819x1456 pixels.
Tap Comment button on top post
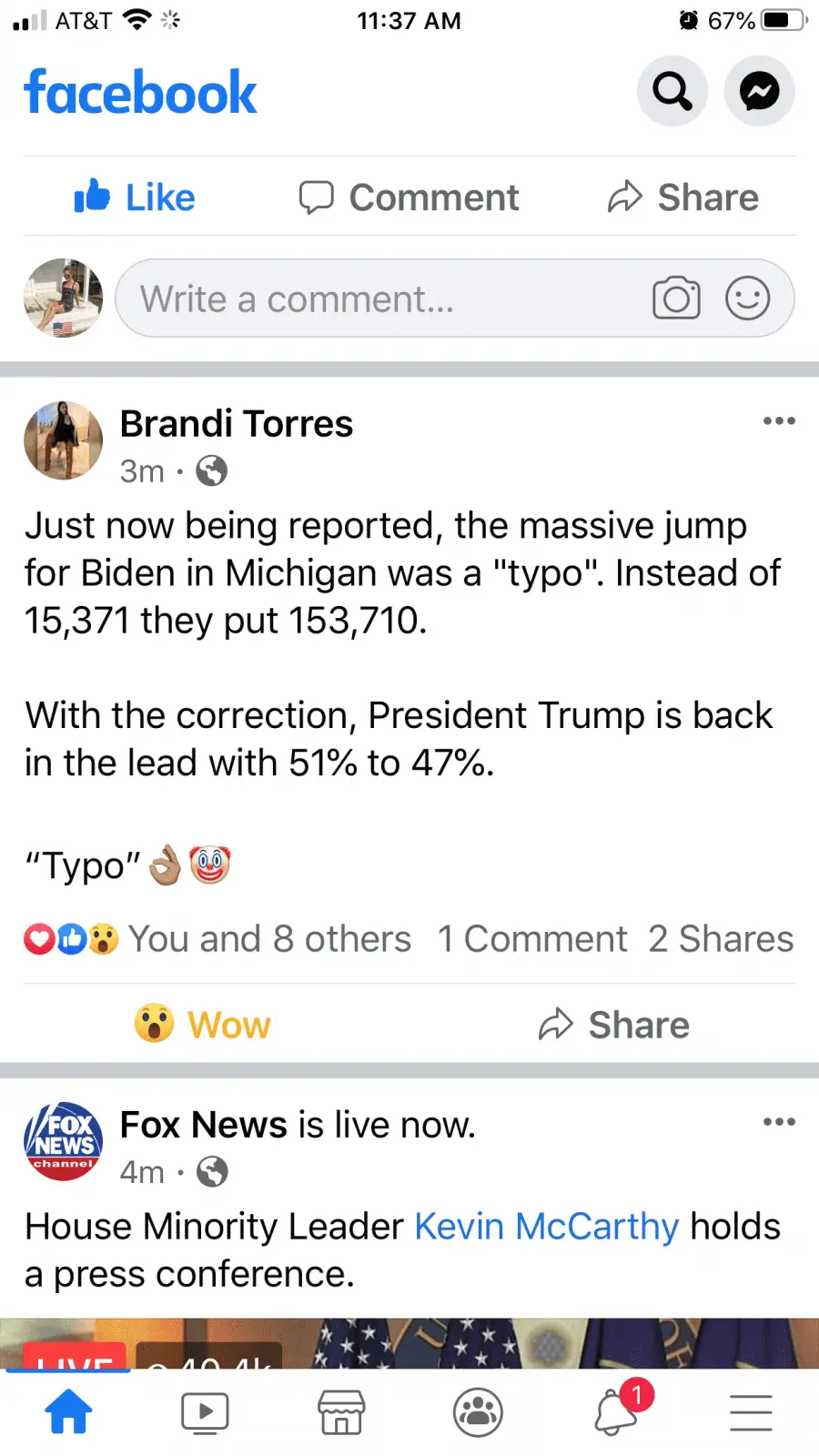click(x=409, y=197)
